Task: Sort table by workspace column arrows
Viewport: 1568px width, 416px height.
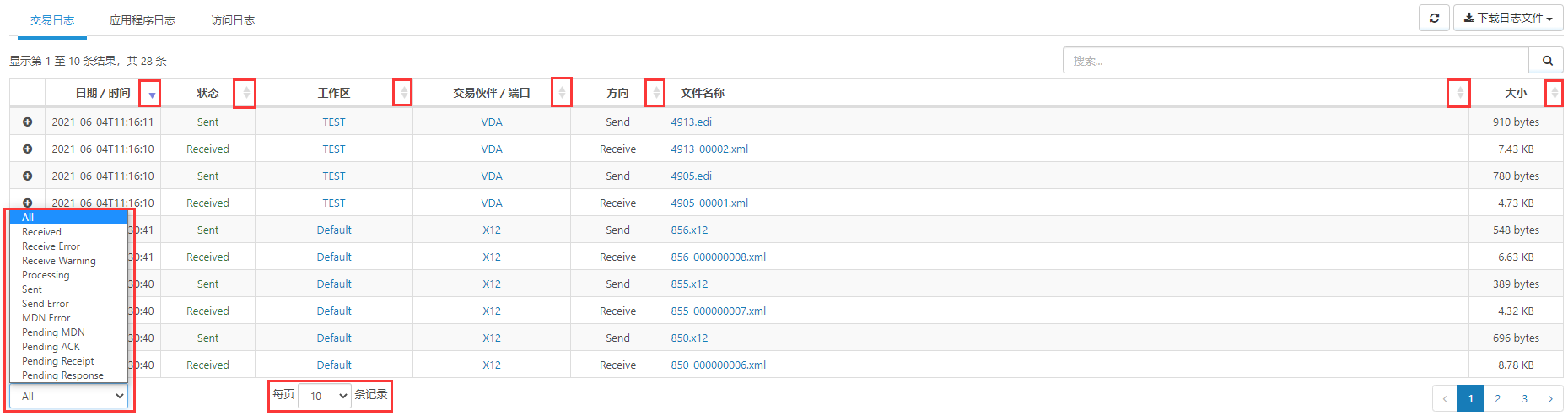Action: (403, 93)
